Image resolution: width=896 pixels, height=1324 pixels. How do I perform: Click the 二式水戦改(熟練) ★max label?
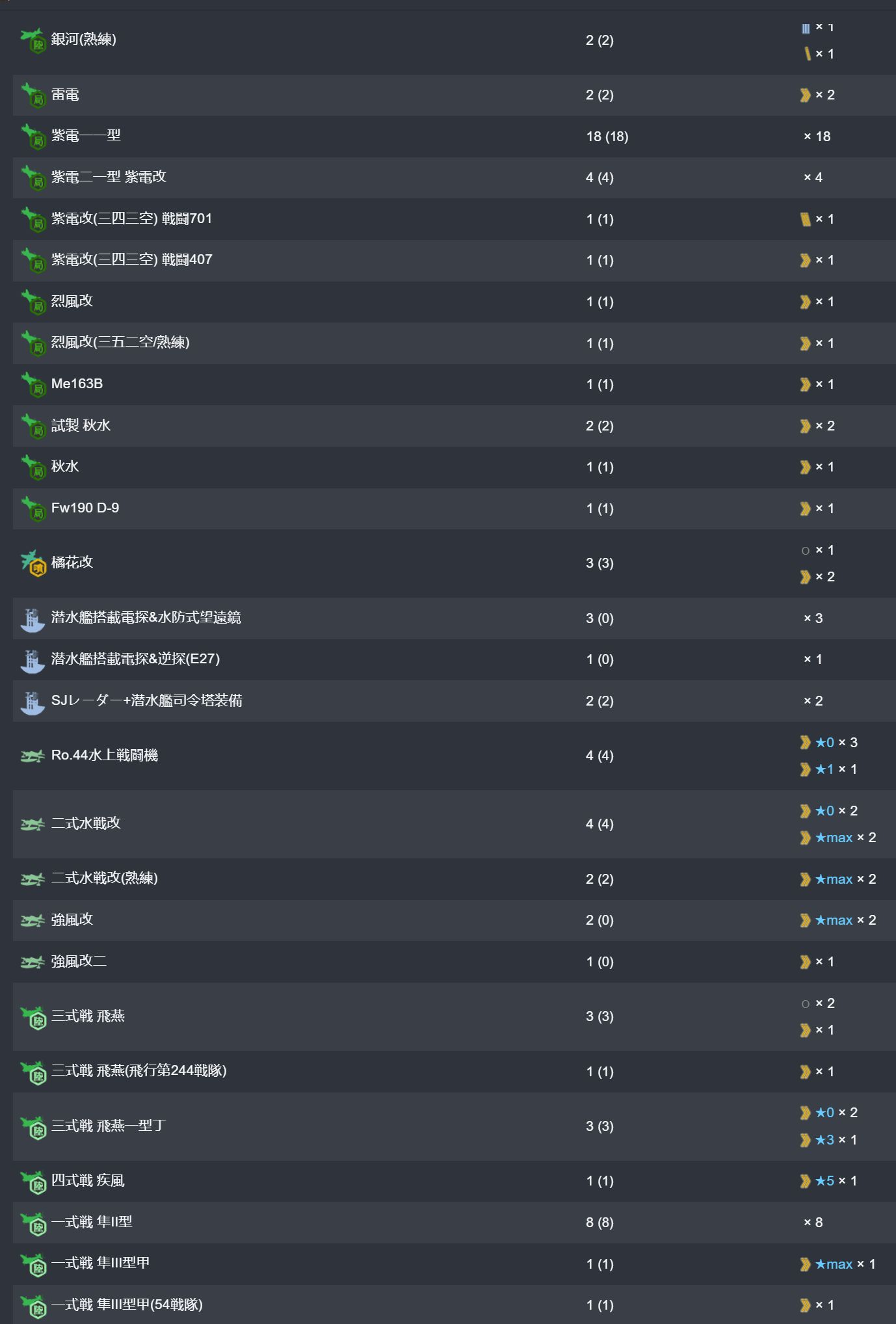click(834, 879)
